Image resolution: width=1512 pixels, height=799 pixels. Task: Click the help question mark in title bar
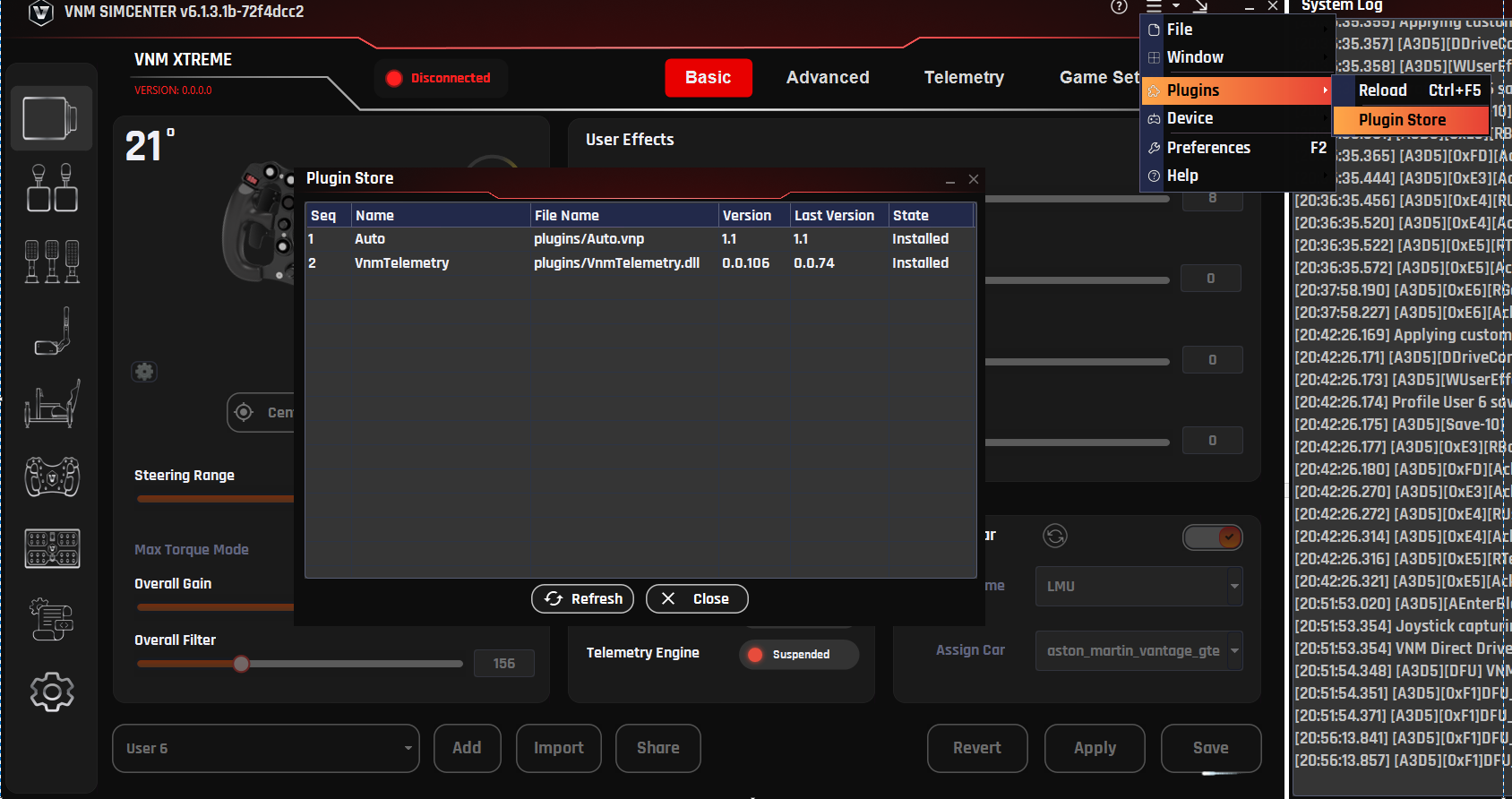tap(1119, 7)
